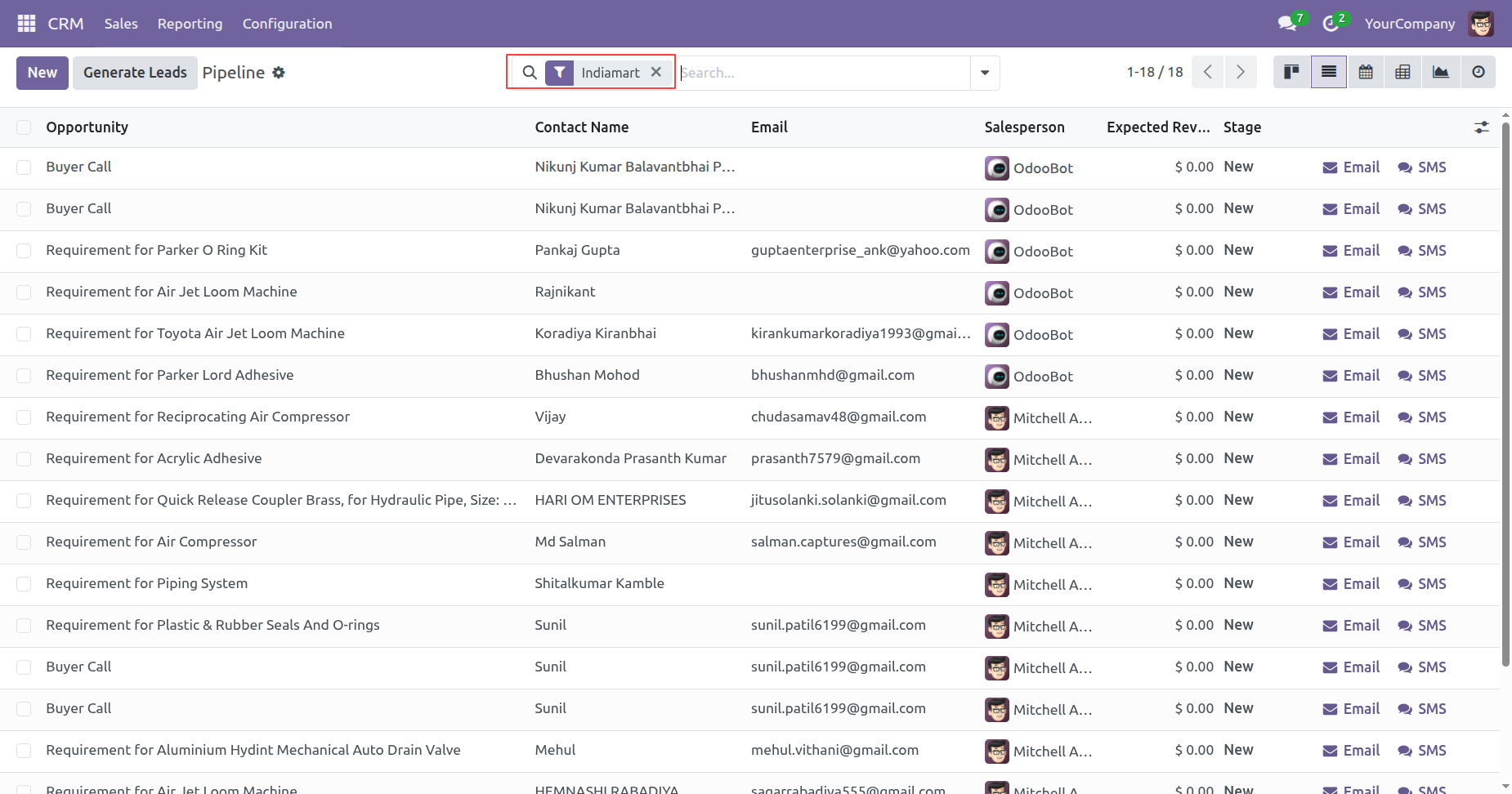Viewport: 1512px width, 794px height.
Task: Switch to Graph view
Action: click(1440, 73)
